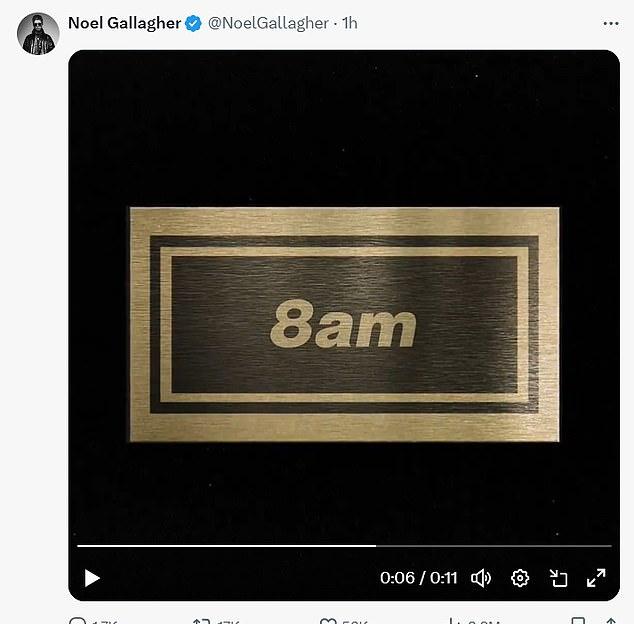Play the video
The height and width of the screenshot is (624, 634).
coord(92,578)
